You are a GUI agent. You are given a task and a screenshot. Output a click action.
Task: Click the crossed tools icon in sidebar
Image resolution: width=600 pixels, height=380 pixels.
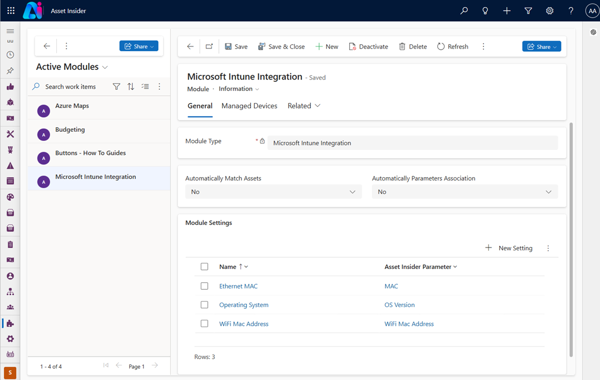click(x=10, y=134)
